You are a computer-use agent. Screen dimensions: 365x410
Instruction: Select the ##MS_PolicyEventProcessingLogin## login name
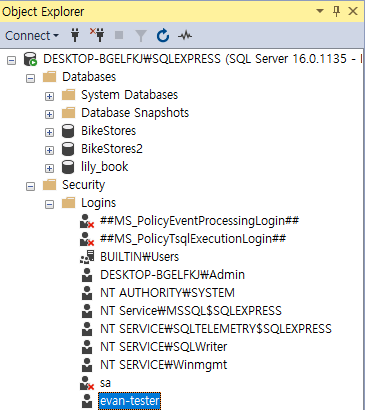coord(200,221)
